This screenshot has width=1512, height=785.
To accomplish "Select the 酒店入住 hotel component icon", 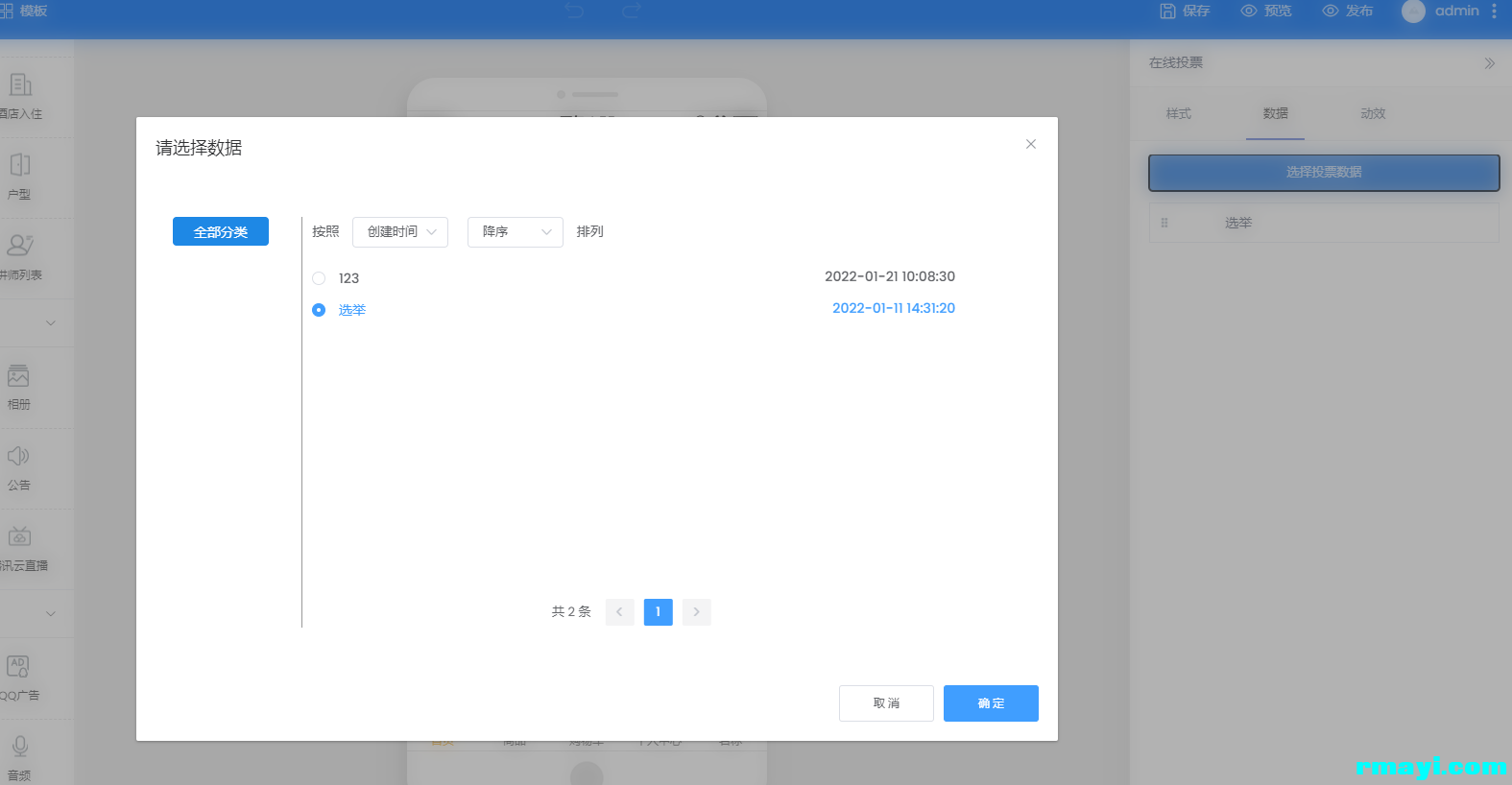I will (20, 85).
